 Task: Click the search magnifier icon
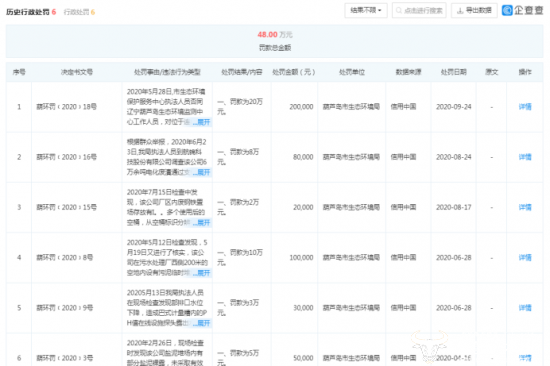tap(399, 11)
